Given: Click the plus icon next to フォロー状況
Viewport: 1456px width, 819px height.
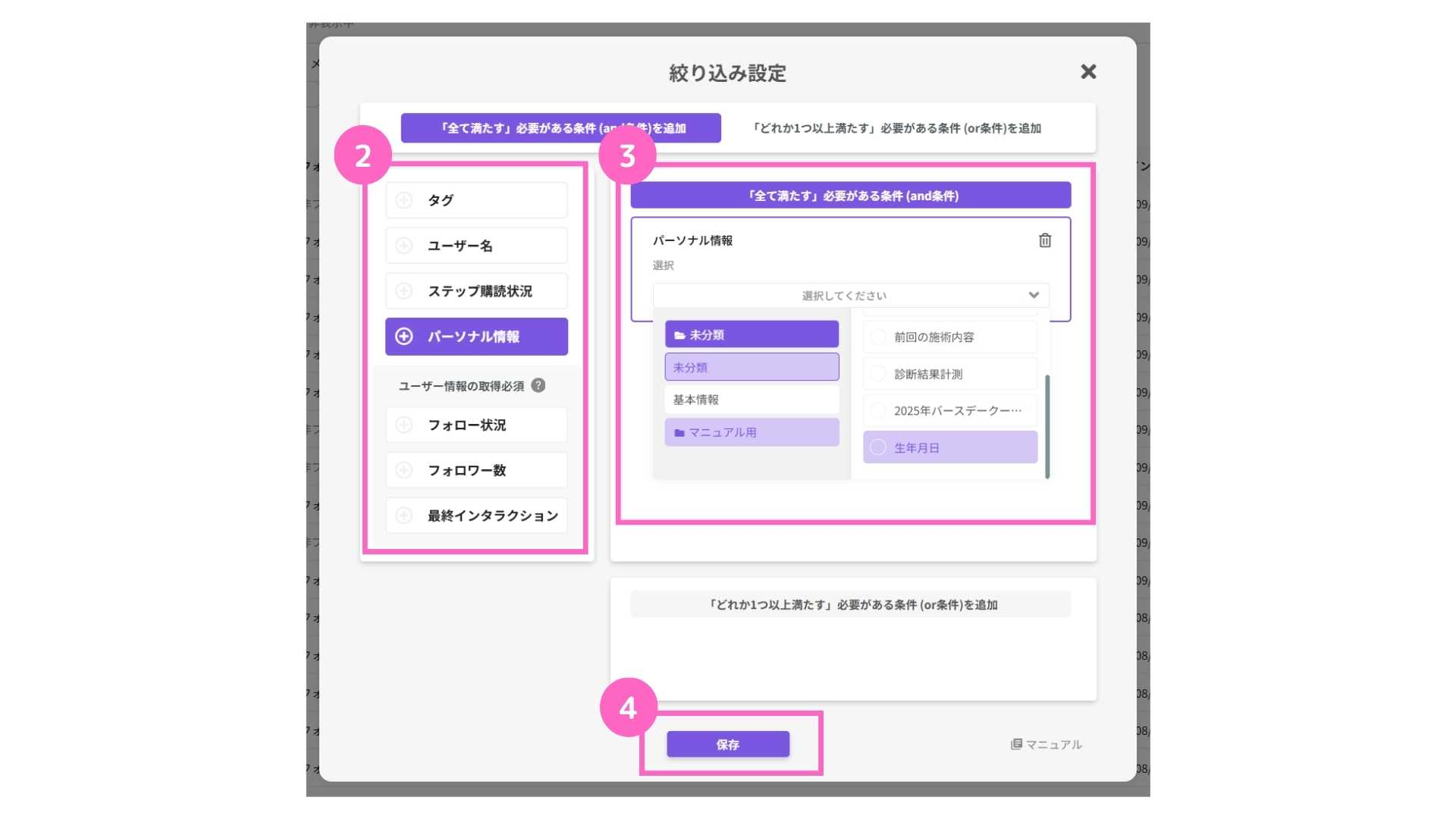Looking at the screenshot, I should pos(404,425).
